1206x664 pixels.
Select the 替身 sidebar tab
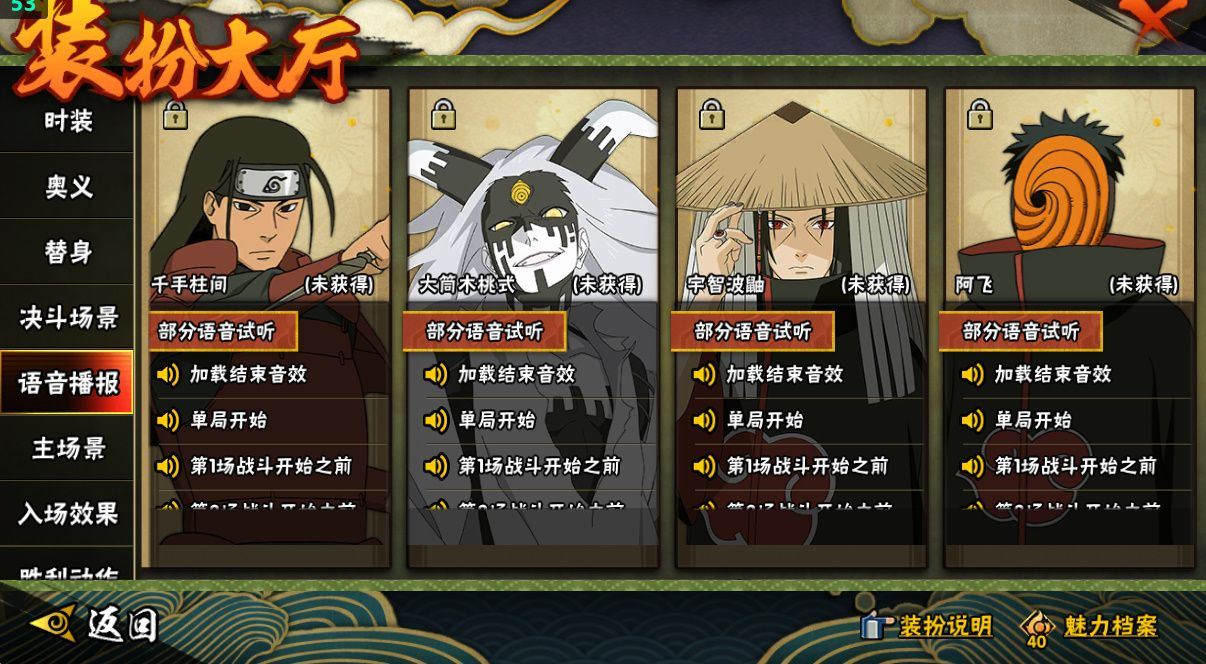click(x=67, y=251)
